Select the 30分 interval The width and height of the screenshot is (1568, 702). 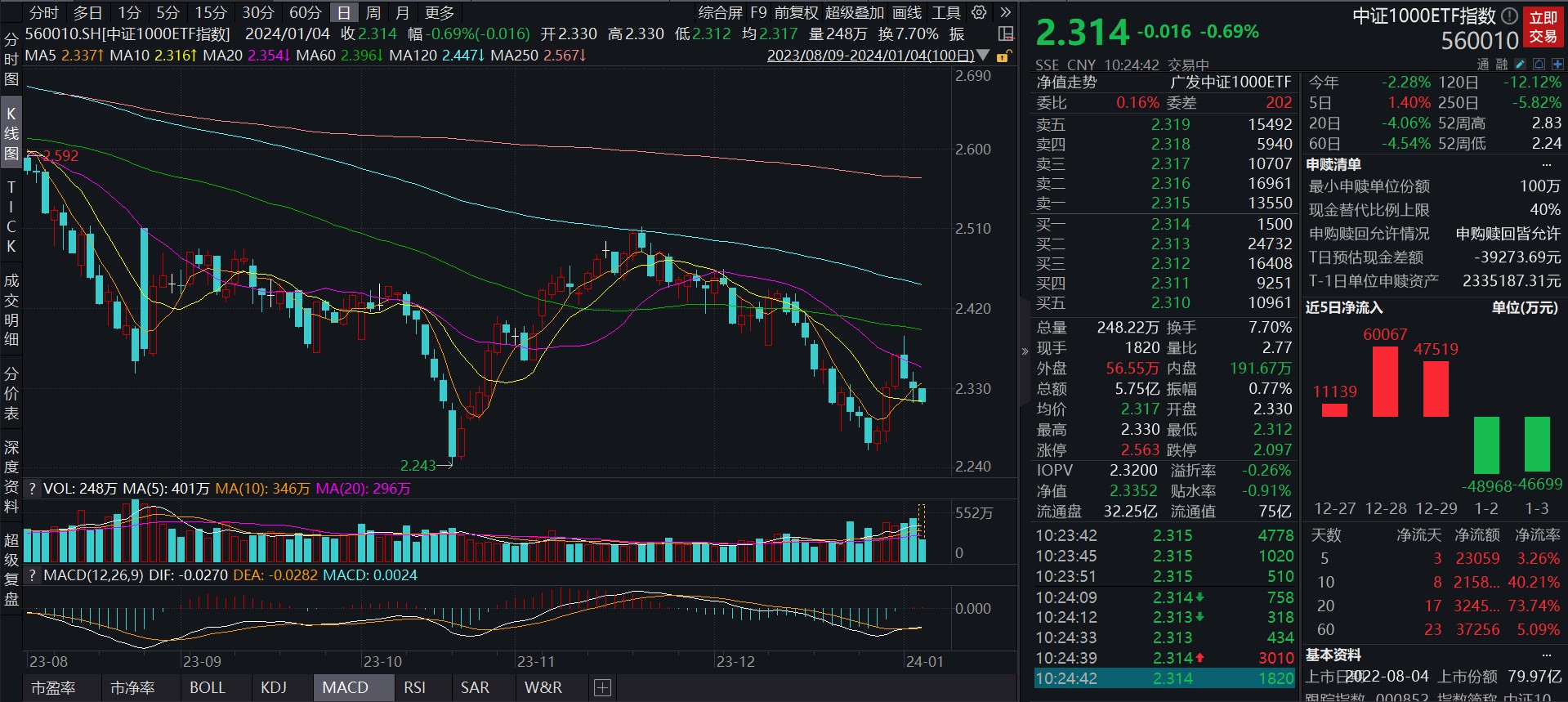pos(258,12)
